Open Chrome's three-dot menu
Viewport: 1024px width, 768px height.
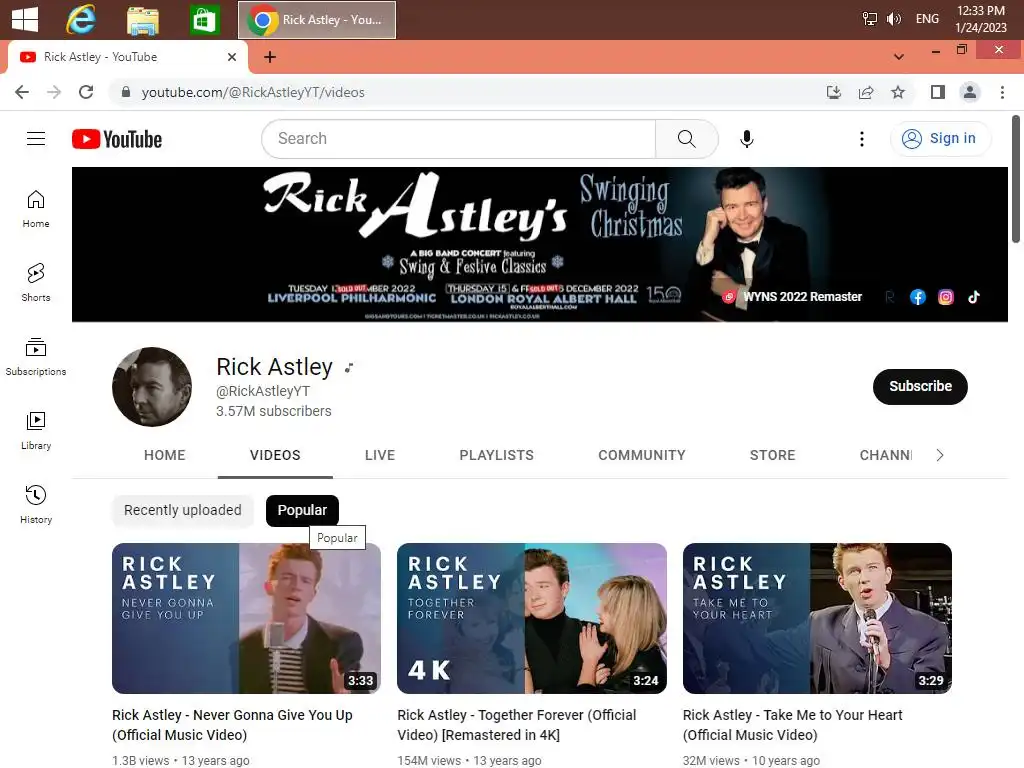coord(1002,92)
